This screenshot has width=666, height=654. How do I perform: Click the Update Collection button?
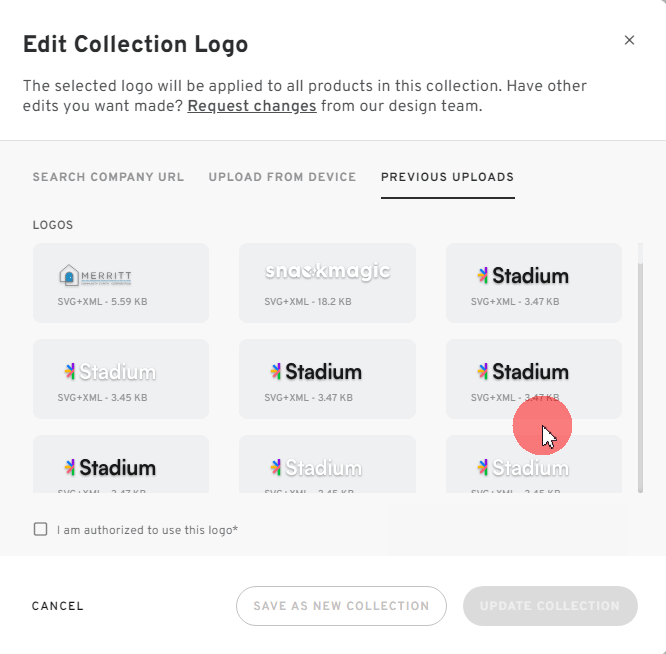[550, 606]
